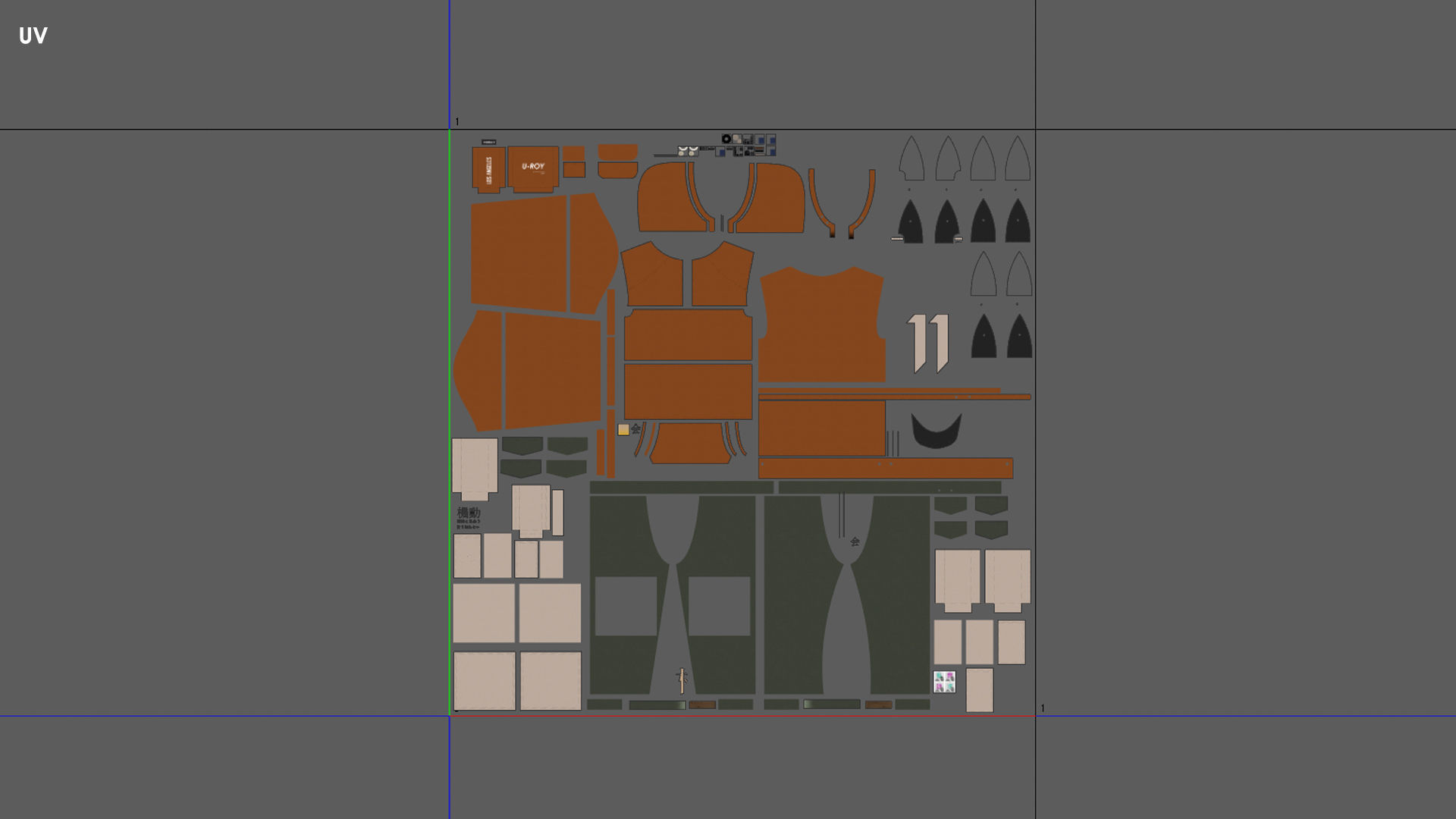Screen dimensions: 1456x819
Task: Select the bottom-left cream square panel
Action: click(x=485, y=680)
